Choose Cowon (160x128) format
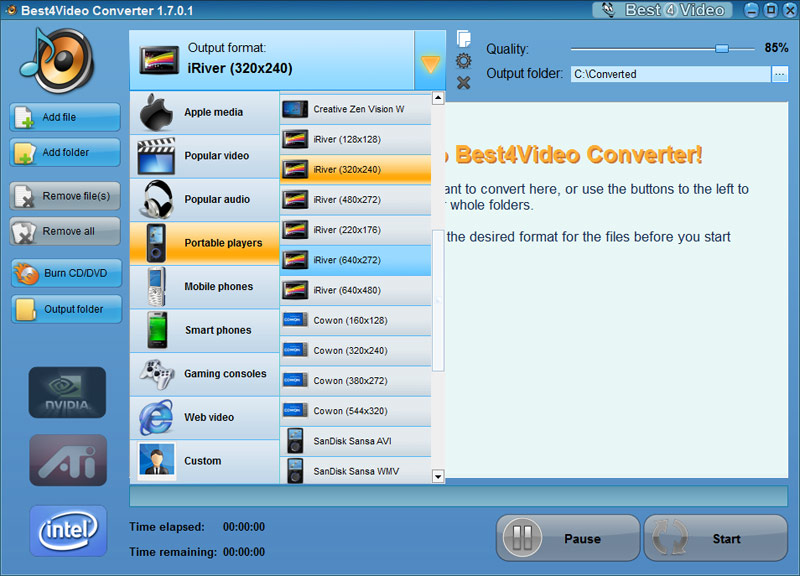This screenshot has height=576, width=800. tap(356, 320)
